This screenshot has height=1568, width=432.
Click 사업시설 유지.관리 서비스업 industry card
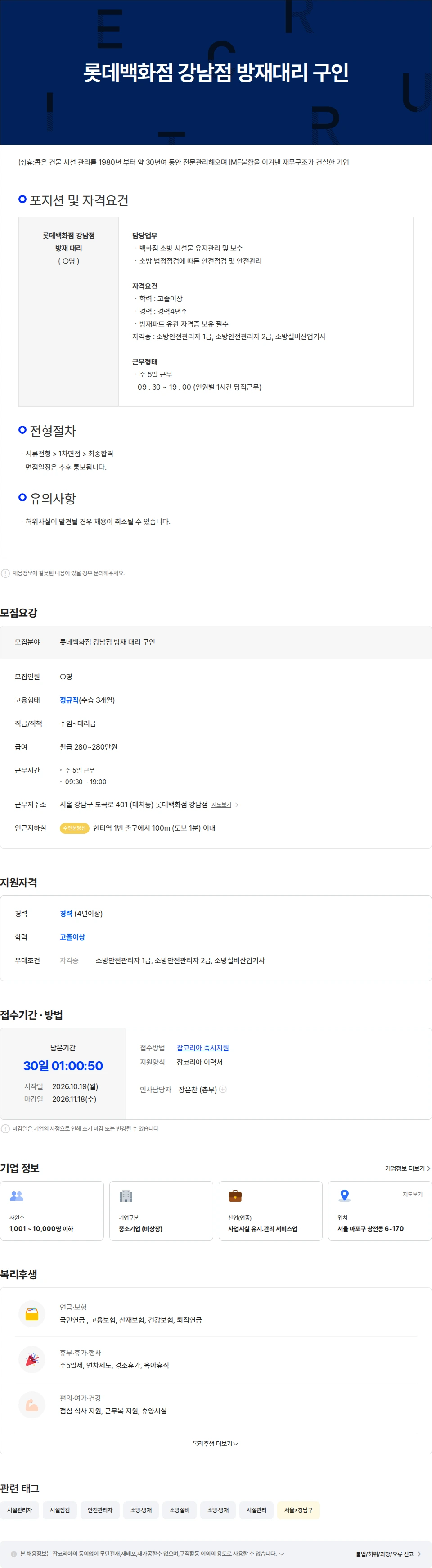(270, 1211)
